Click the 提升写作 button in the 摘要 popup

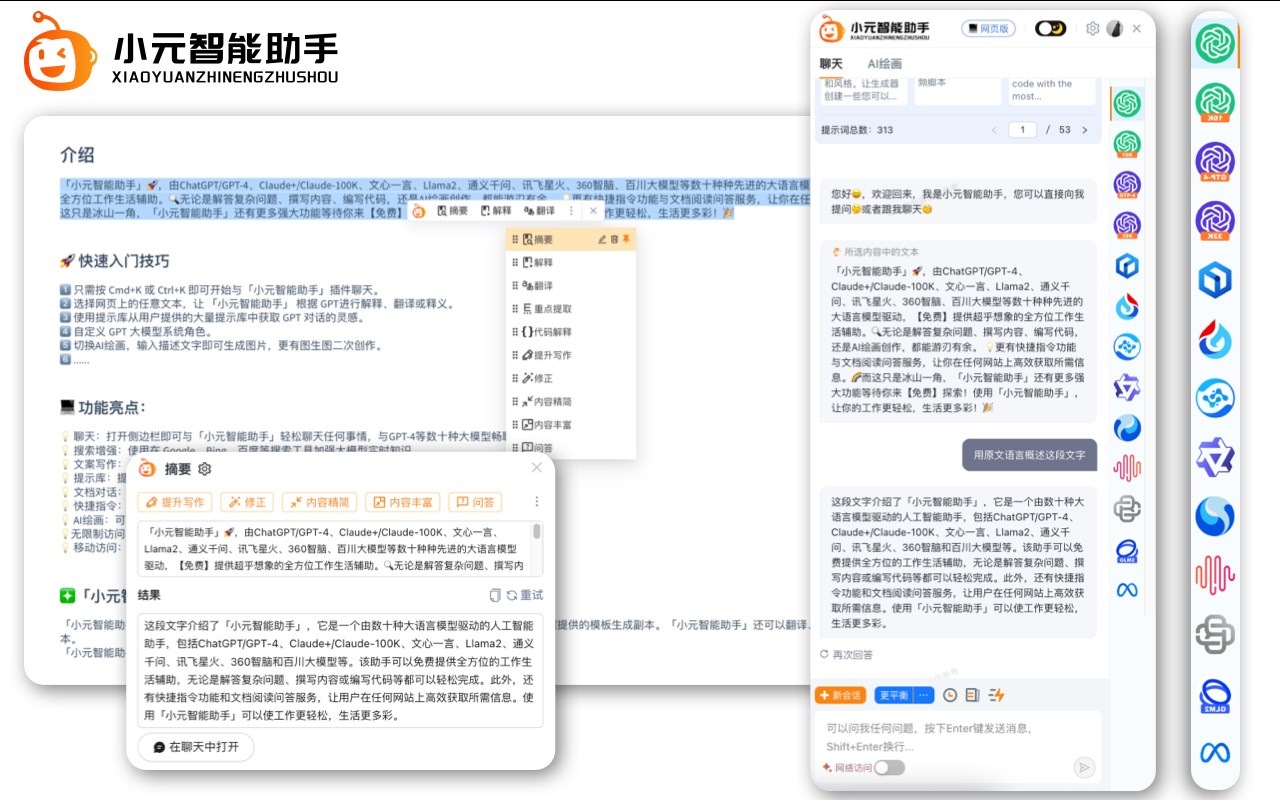(175, 502)
